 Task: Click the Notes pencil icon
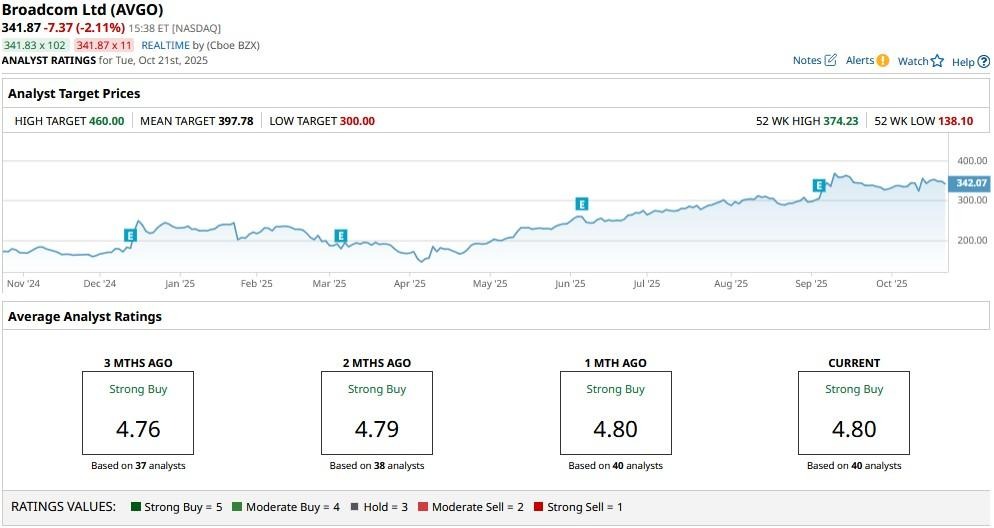(x=830, y=61)
